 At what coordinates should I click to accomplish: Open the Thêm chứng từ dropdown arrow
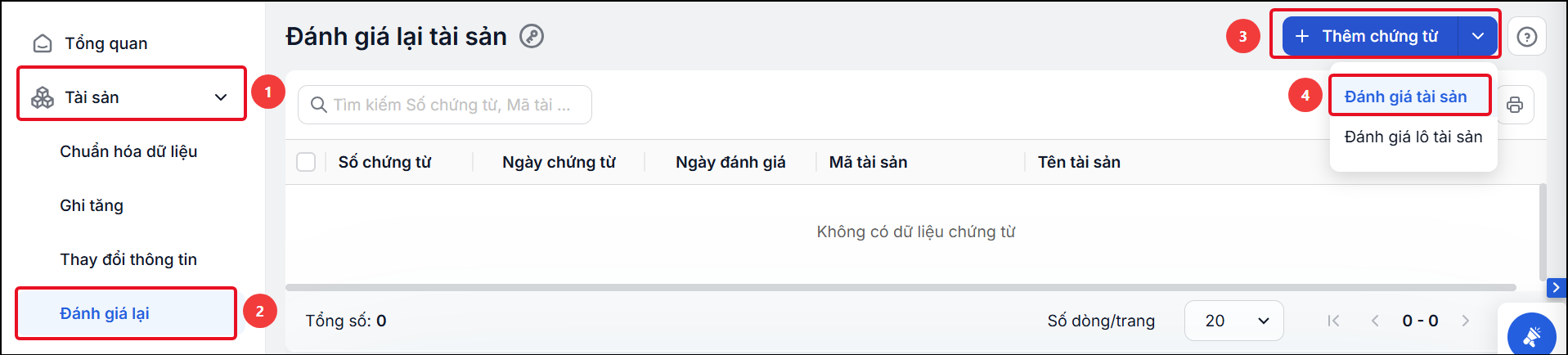[1478, 36]
